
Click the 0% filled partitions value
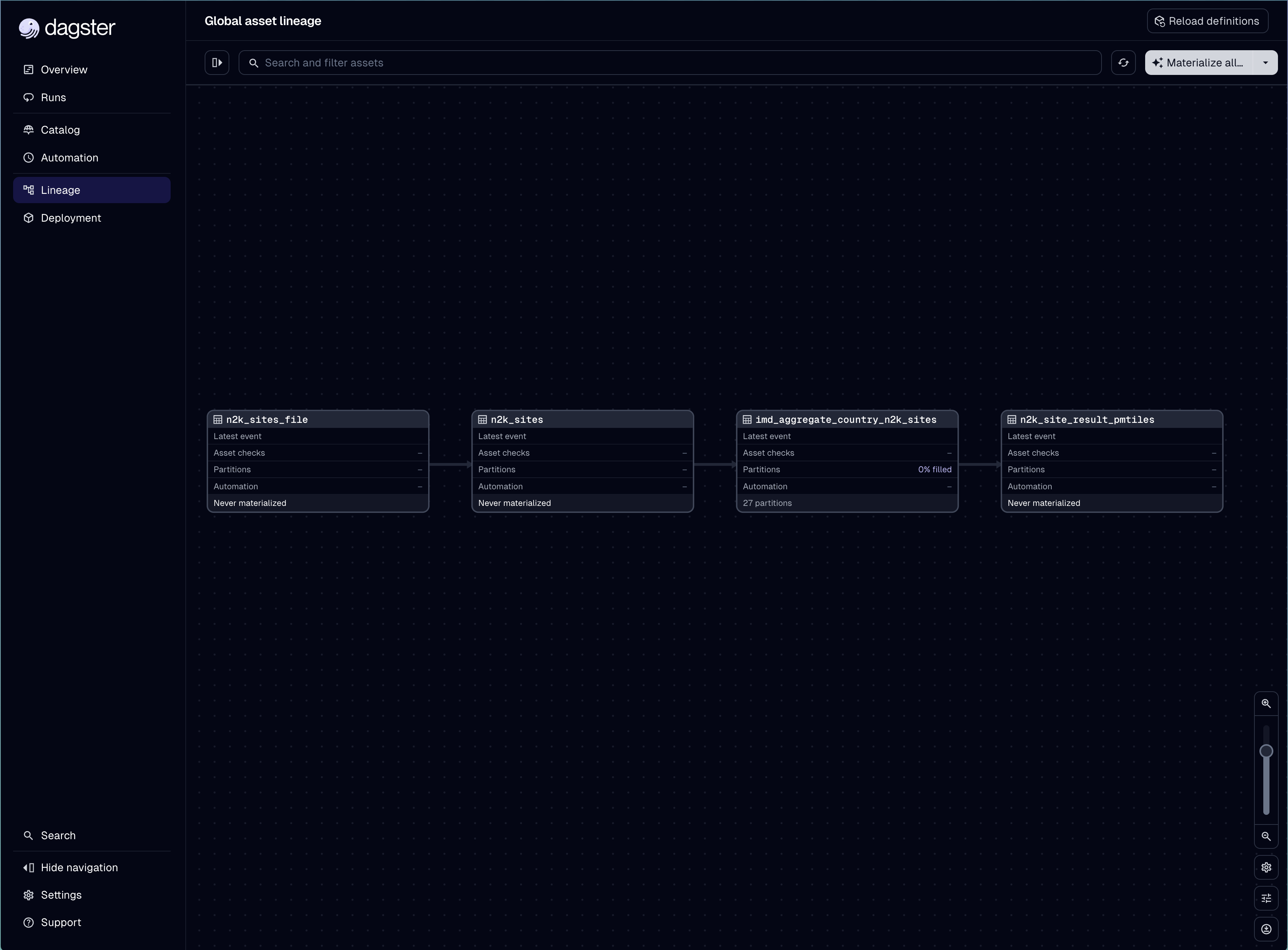pos(934,470)
